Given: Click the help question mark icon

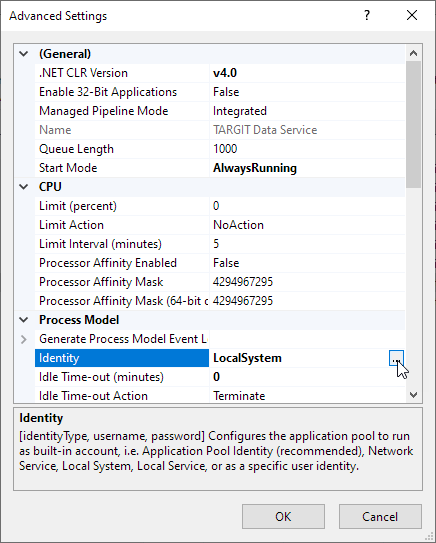Looking at the screenshot, I should click(x=367, y=15).
